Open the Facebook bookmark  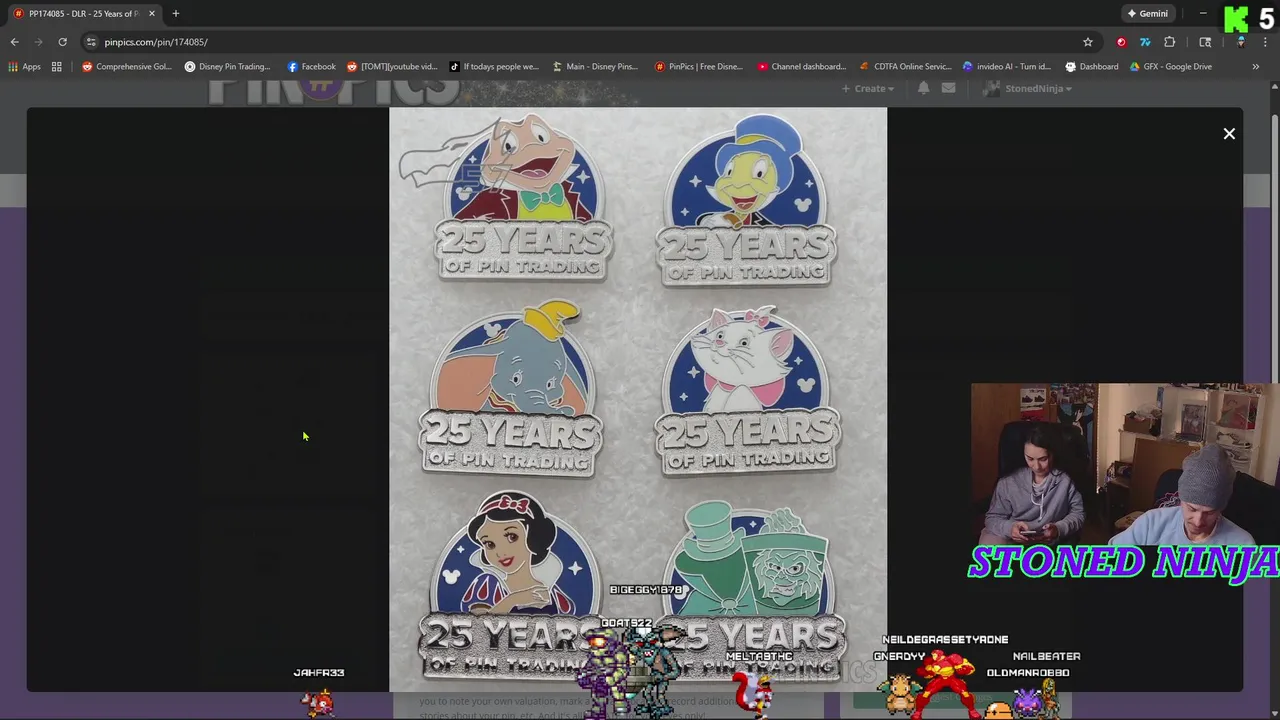coord(312,67)
